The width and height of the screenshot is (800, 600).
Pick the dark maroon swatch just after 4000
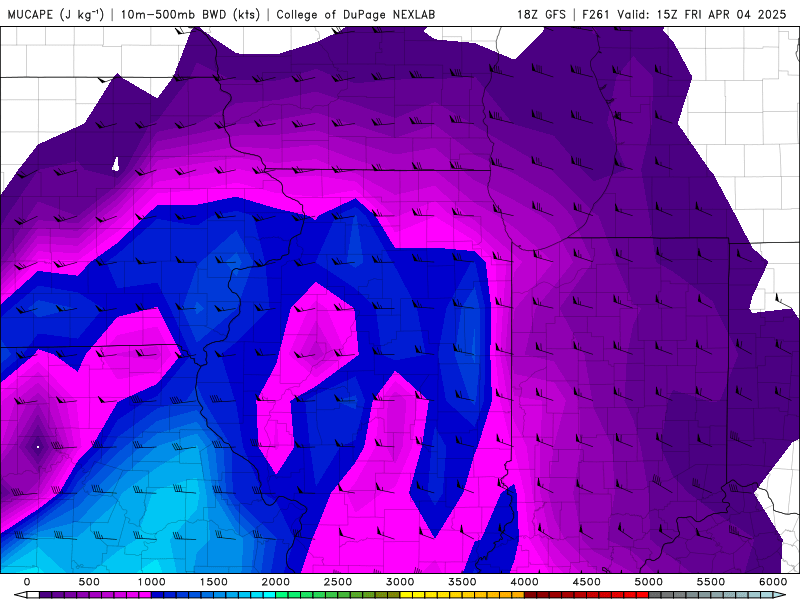tap(531, 595)
